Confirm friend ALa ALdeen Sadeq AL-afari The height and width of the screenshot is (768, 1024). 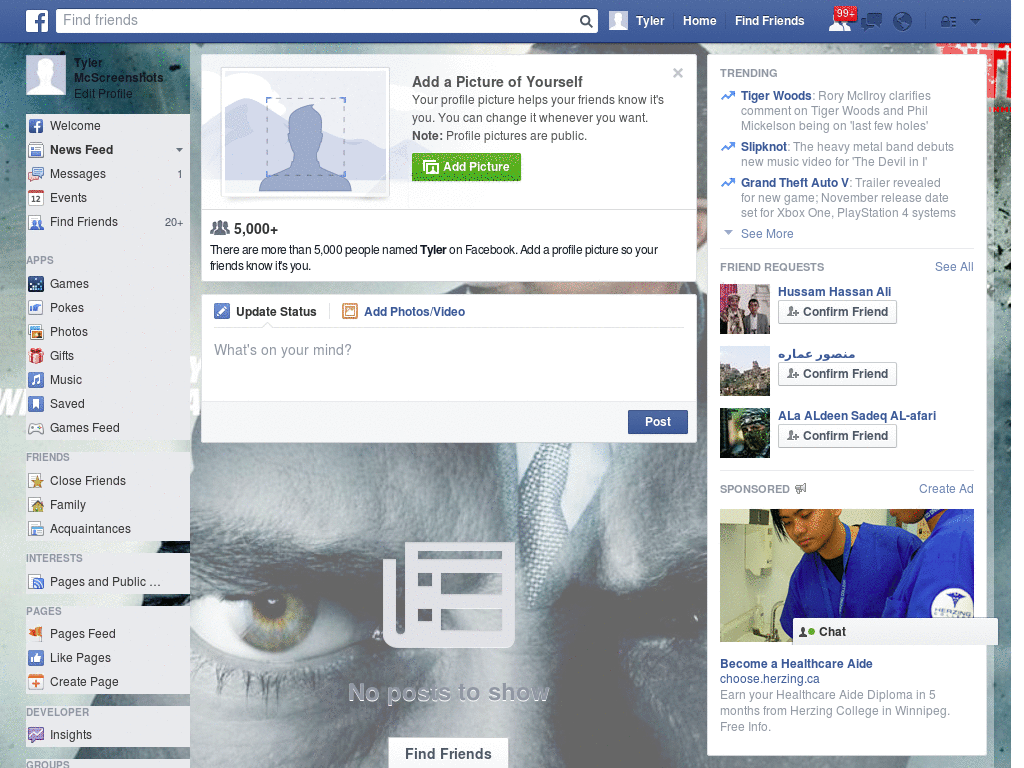(837, 436)
